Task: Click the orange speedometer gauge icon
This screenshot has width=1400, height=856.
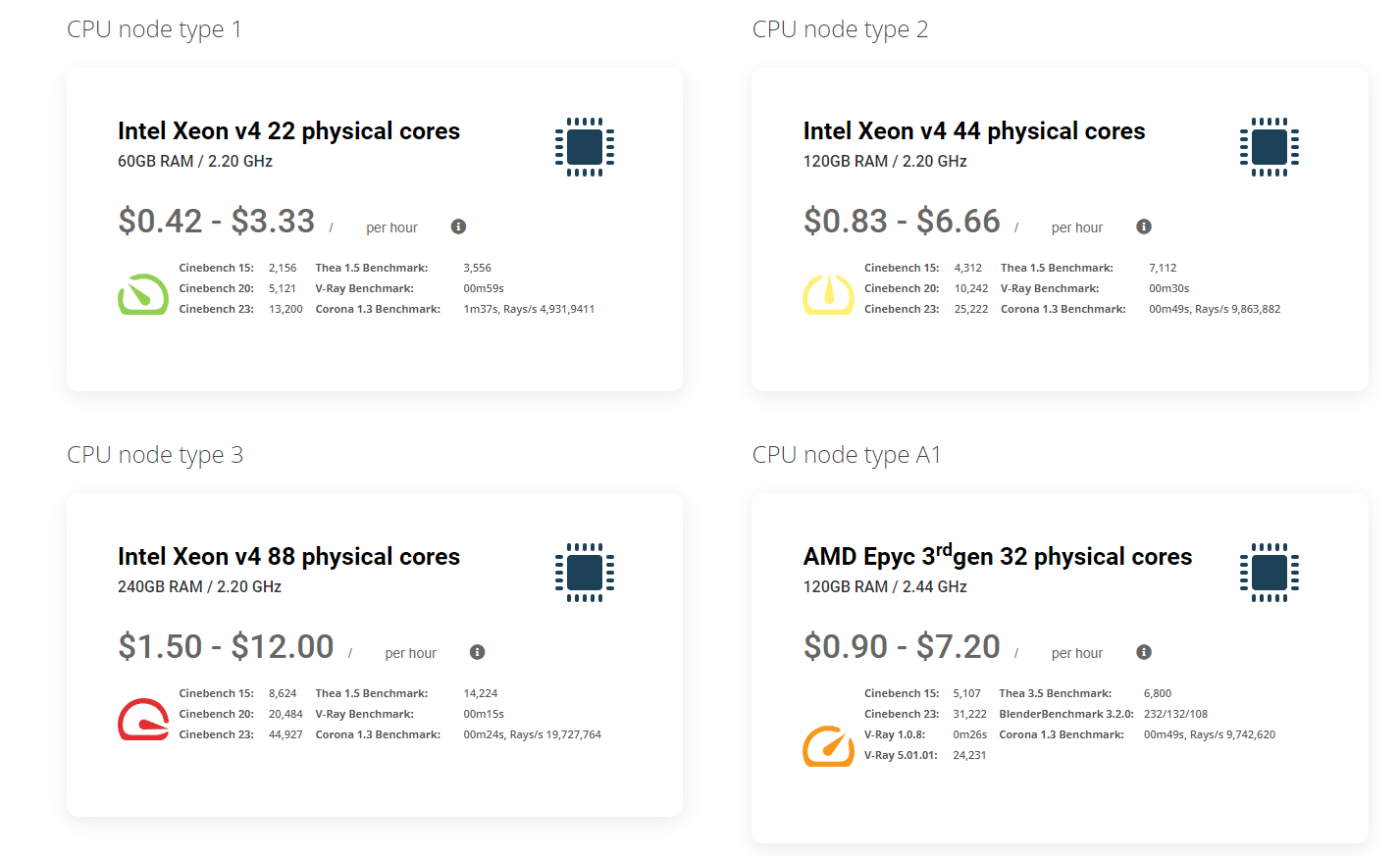Action: click(x=829, y=746)
